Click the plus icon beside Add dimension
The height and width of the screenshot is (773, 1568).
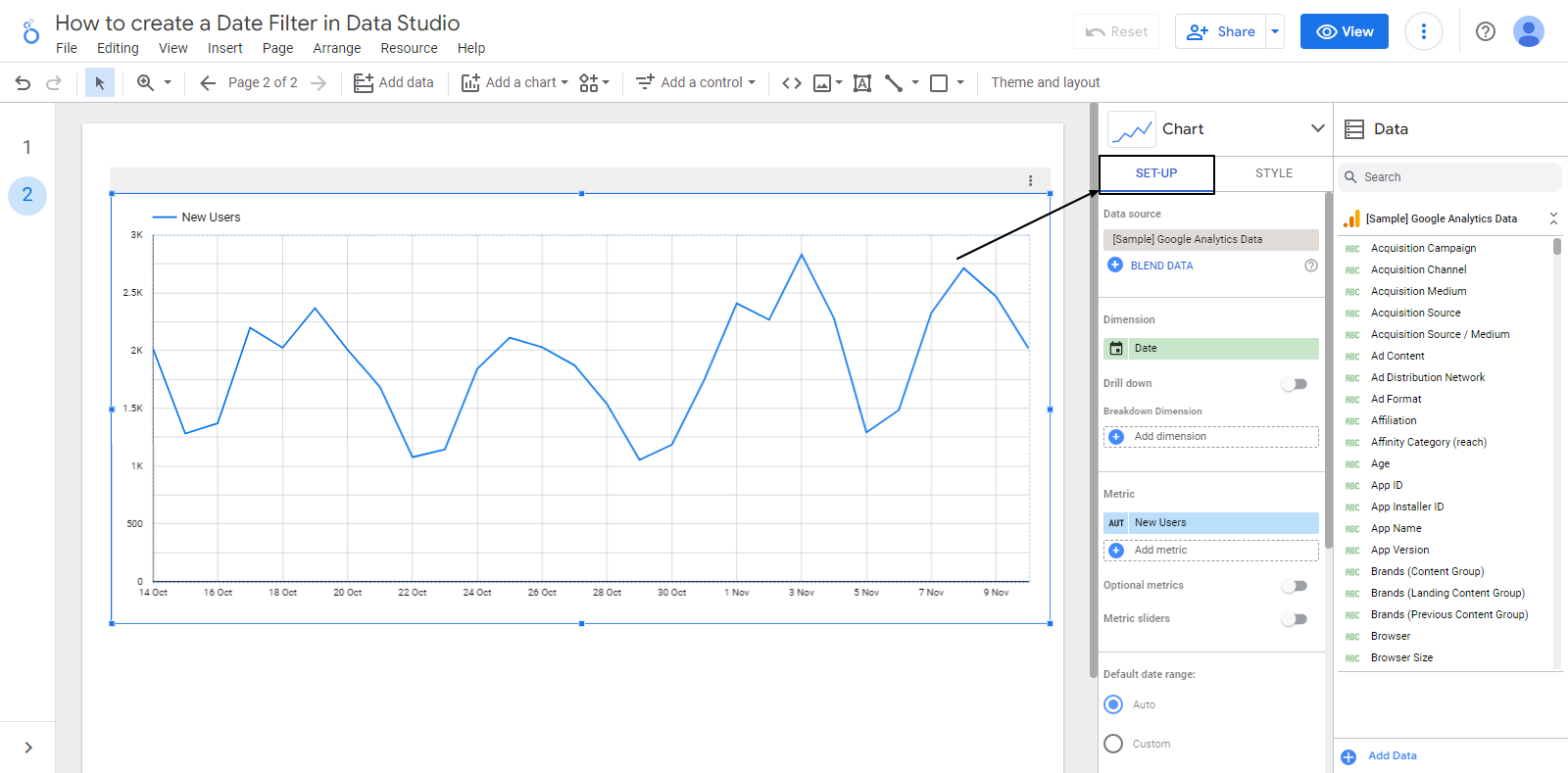coord(1116,437)
